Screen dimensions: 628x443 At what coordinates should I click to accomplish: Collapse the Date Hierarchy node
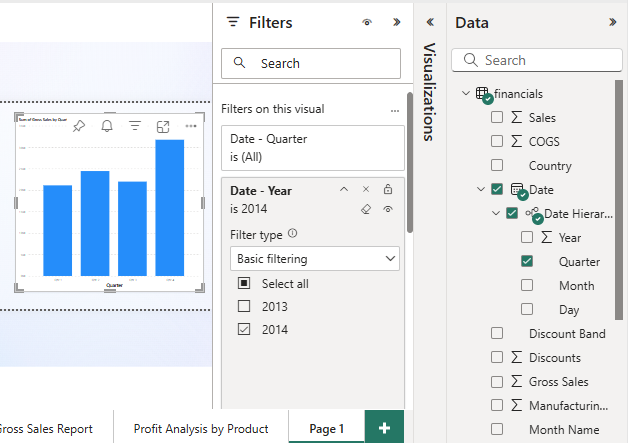(x=496, y=213)
